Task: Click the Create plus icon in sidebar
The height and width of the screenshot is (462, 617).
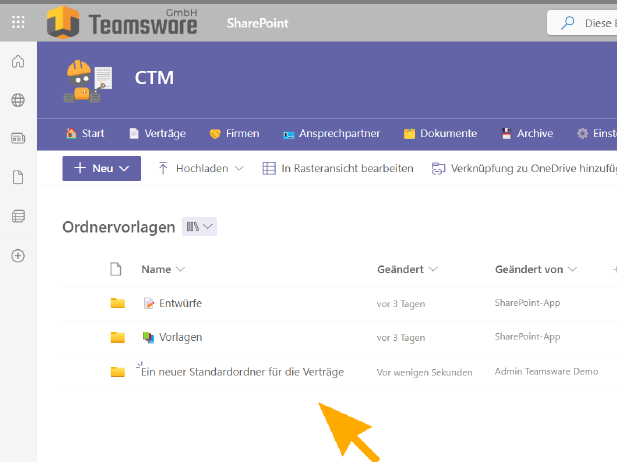Action: coord(18,255)
